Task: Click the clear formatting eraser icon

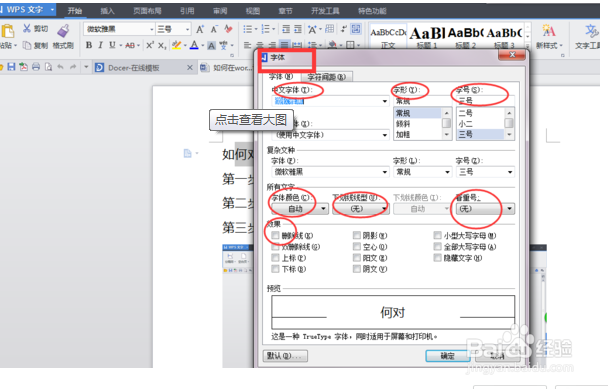Action: coord(228,29)
